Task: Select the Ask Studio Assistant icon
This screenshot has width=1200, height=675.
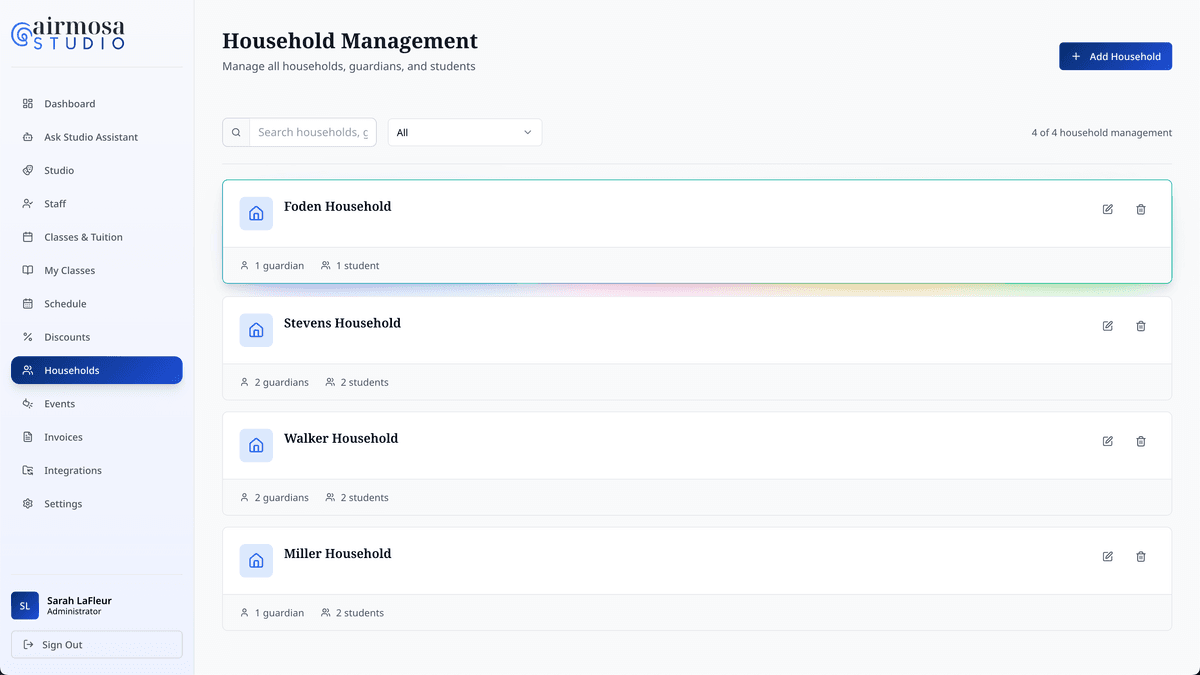Action: coord(26,137)
